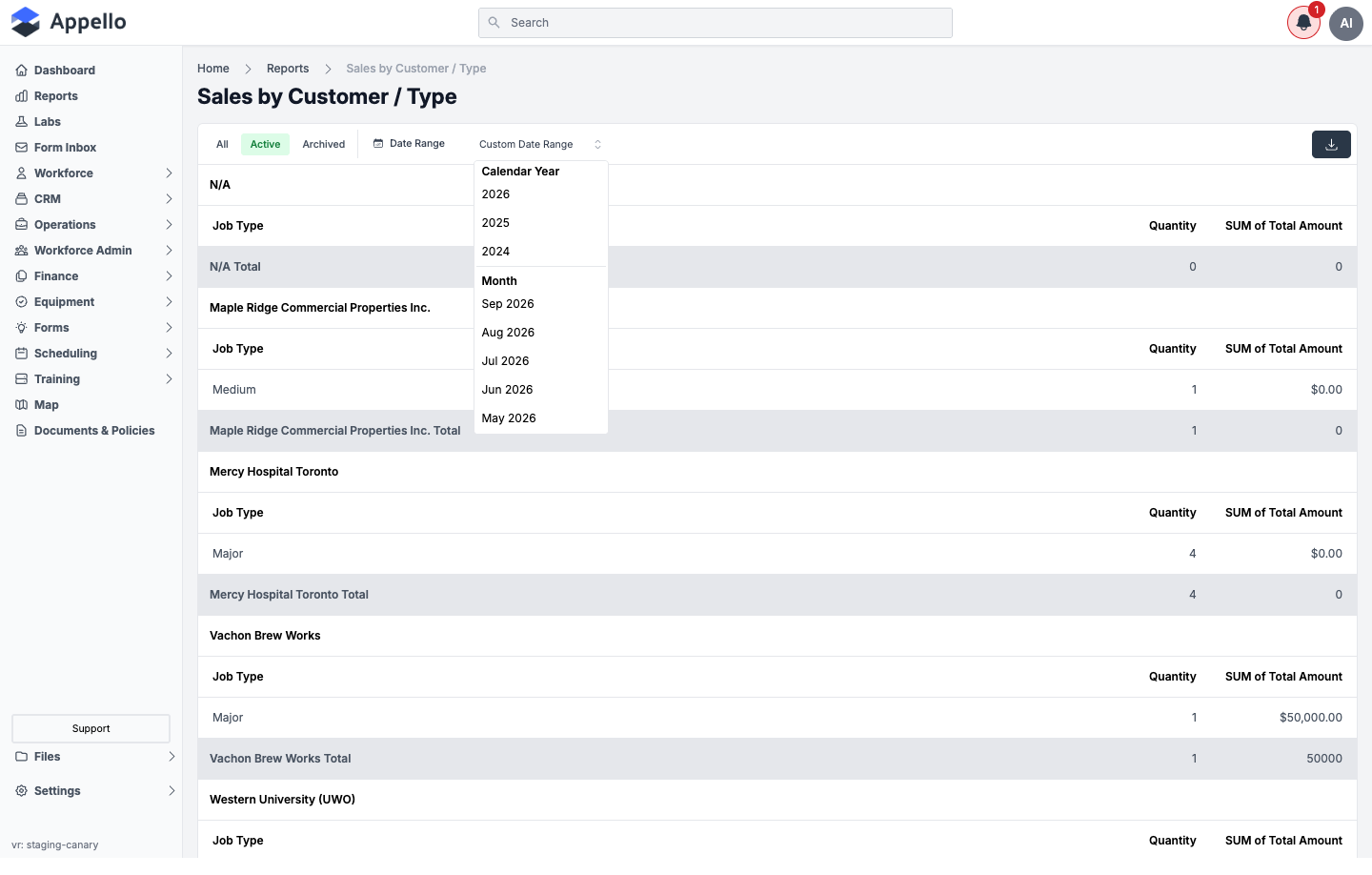
Task: Expand the Scheduling submenu chevron
Action: (x=169, y=354)
